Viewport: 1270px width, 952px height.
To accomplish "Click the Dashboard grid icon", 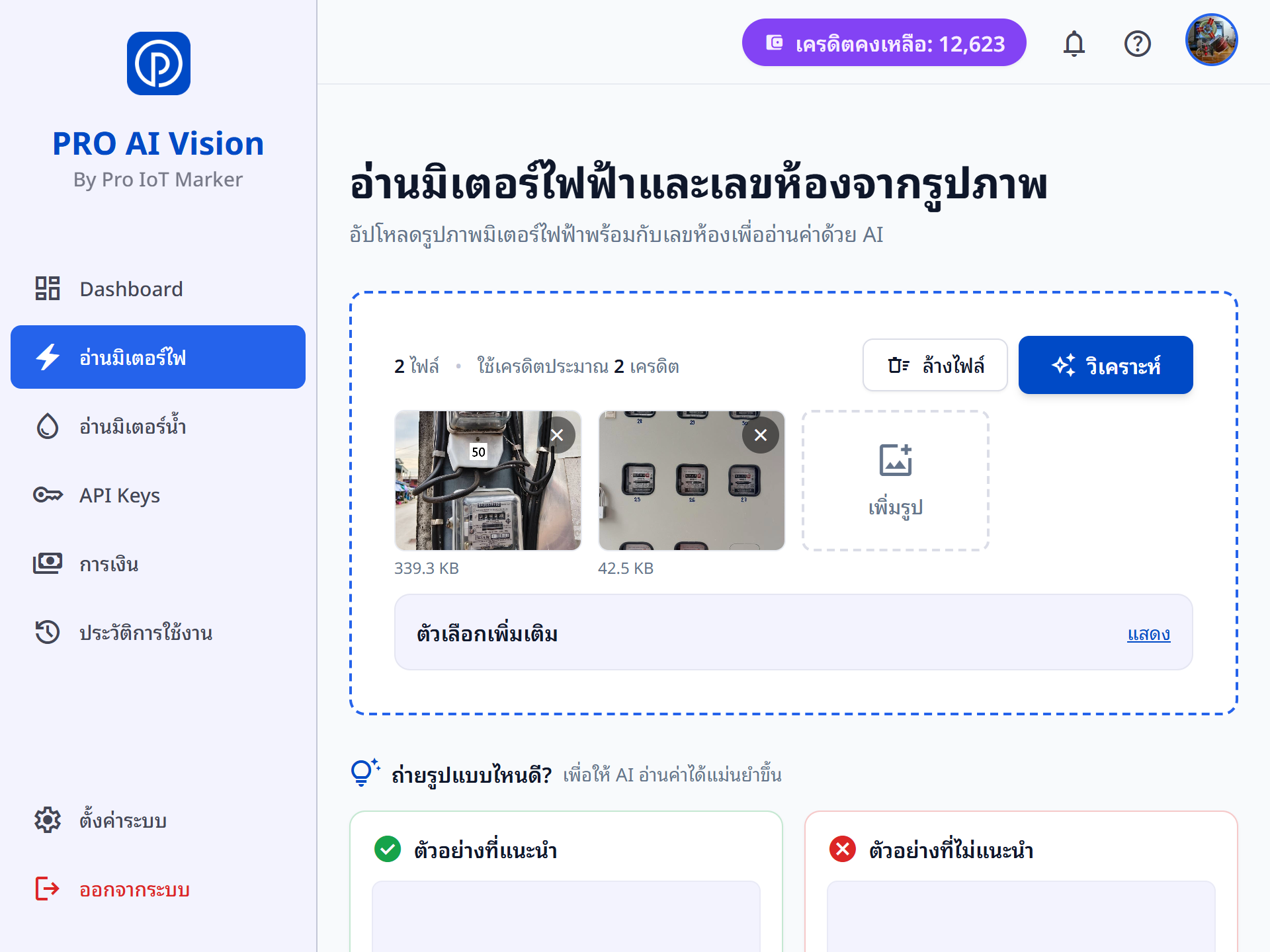I will 48,289.
